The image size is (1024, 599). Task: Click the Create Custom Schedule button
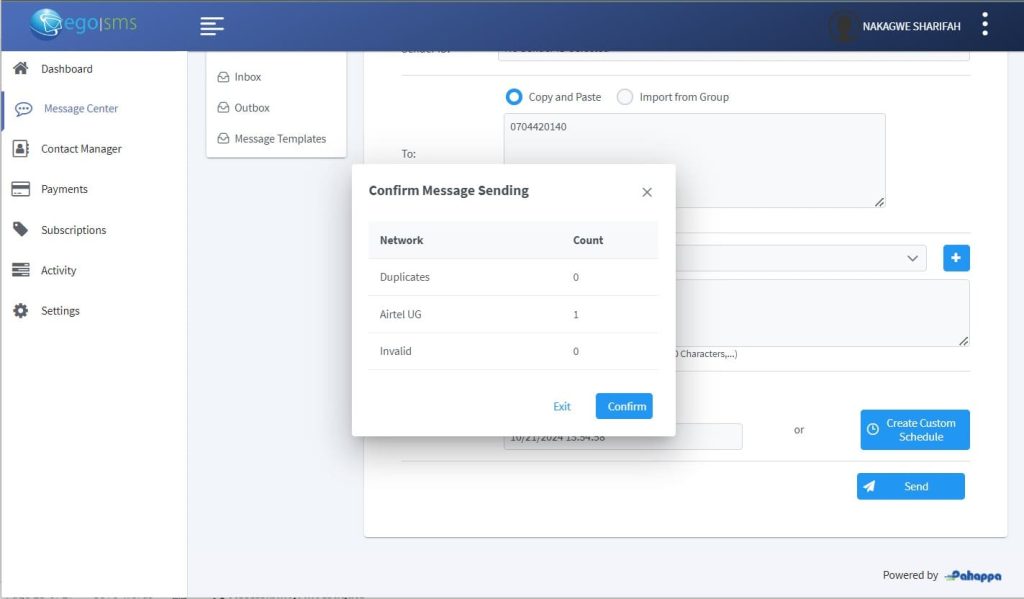pos(914,430)
